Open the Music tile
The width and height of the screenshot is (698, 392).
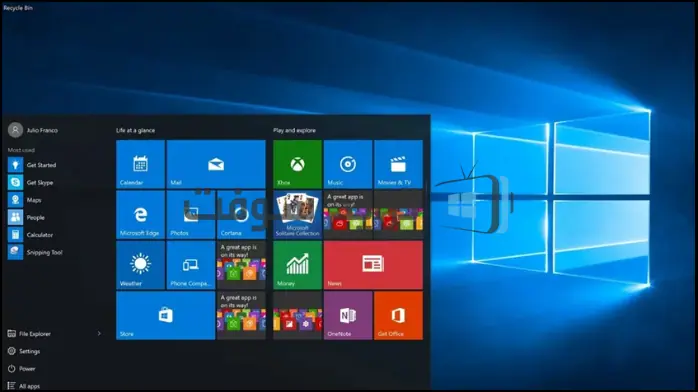pos(348,164)
